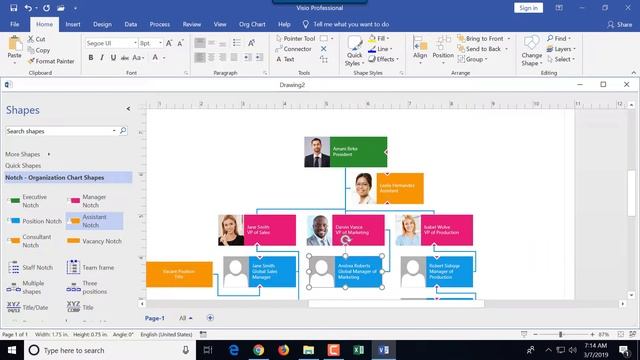Open Windows Start menu

pos(12,350)
